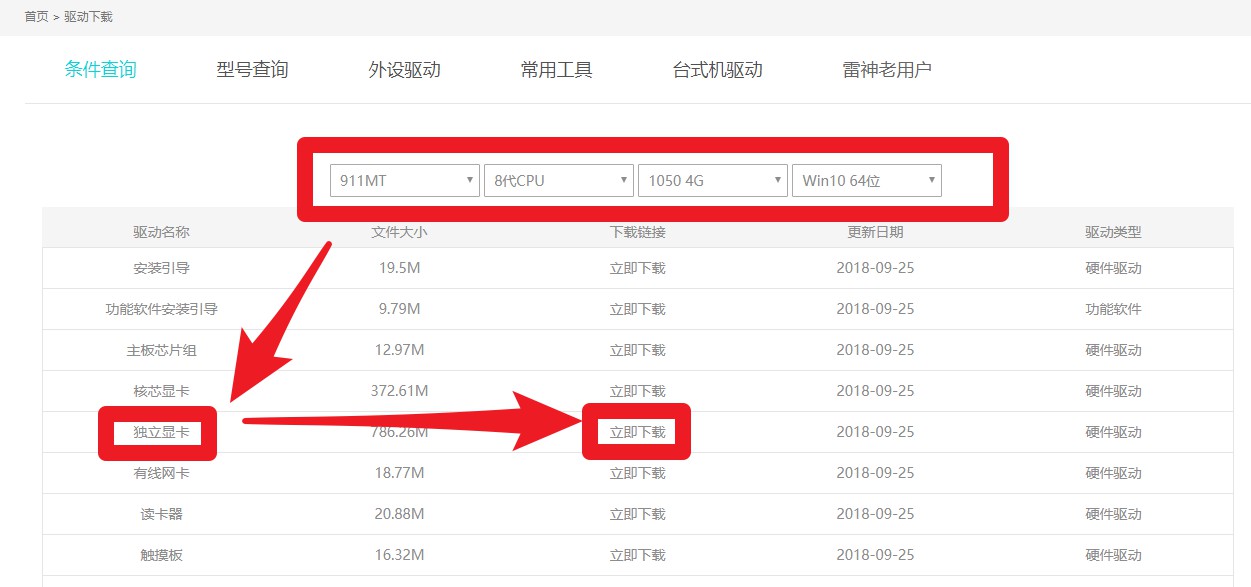Click 立即下载 for 触摸板

click(x=638, y=555)
